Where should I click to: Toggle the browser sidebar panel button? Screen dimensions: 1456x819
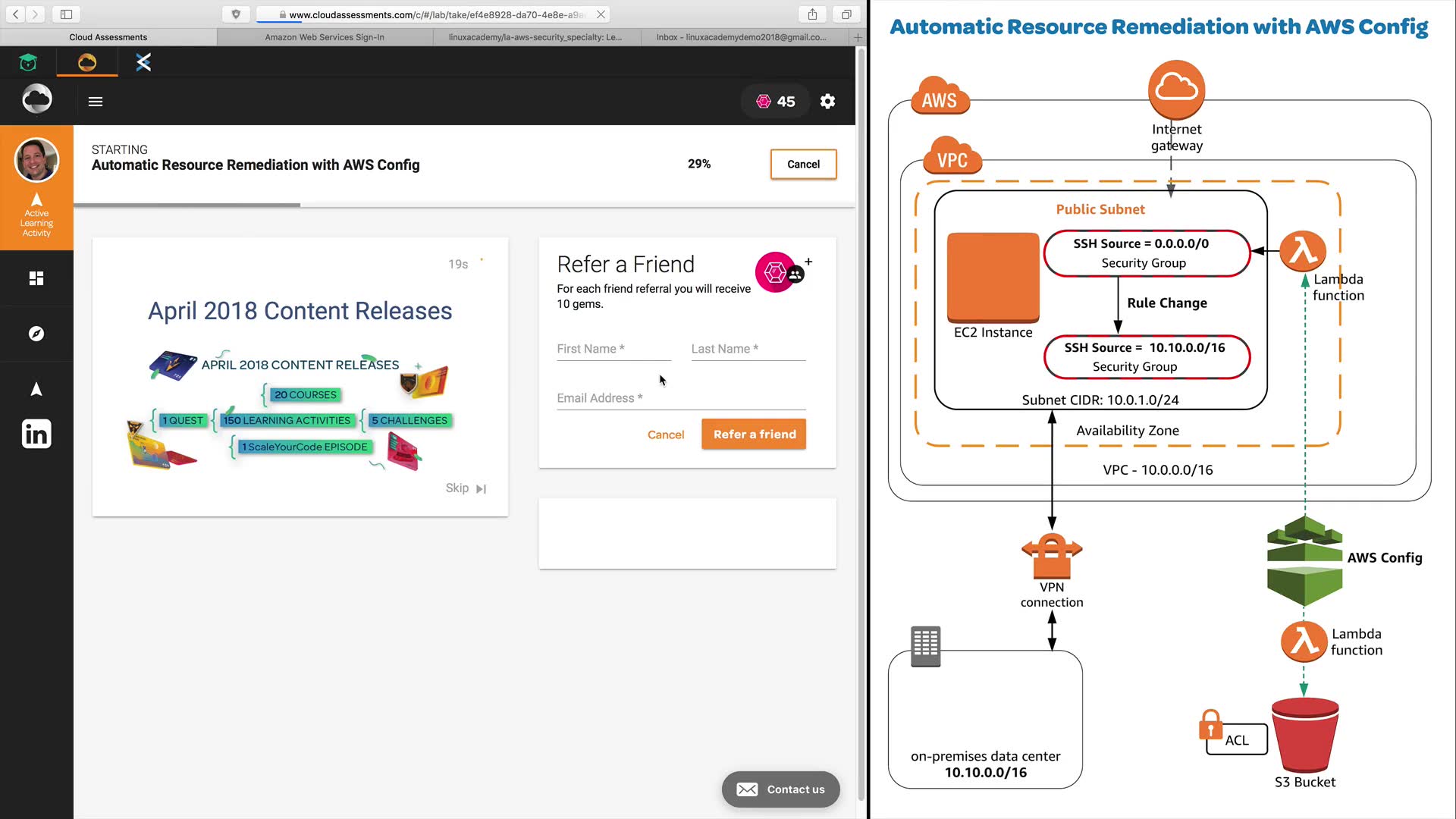tap(66, 14)
